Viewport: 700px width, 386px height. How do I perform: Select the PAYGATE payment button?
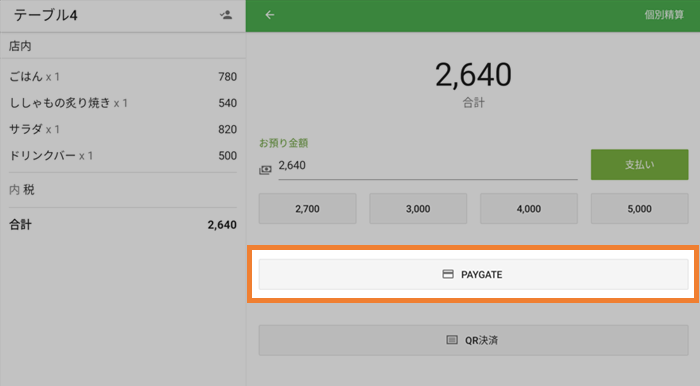click(473, 274)
